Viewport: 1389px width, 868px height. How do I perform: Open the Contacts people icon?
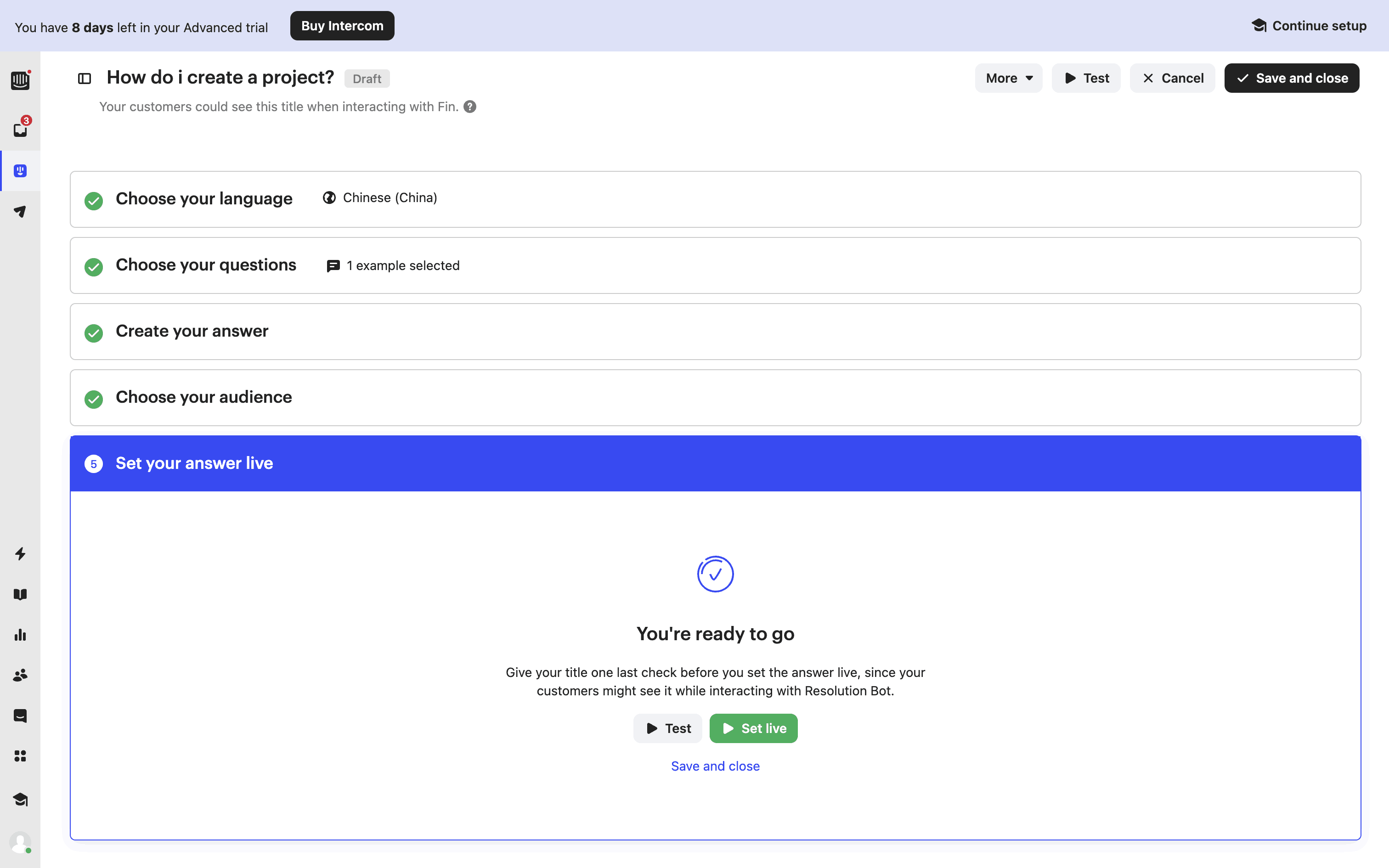pyautogui.click(x=20, y=675)
